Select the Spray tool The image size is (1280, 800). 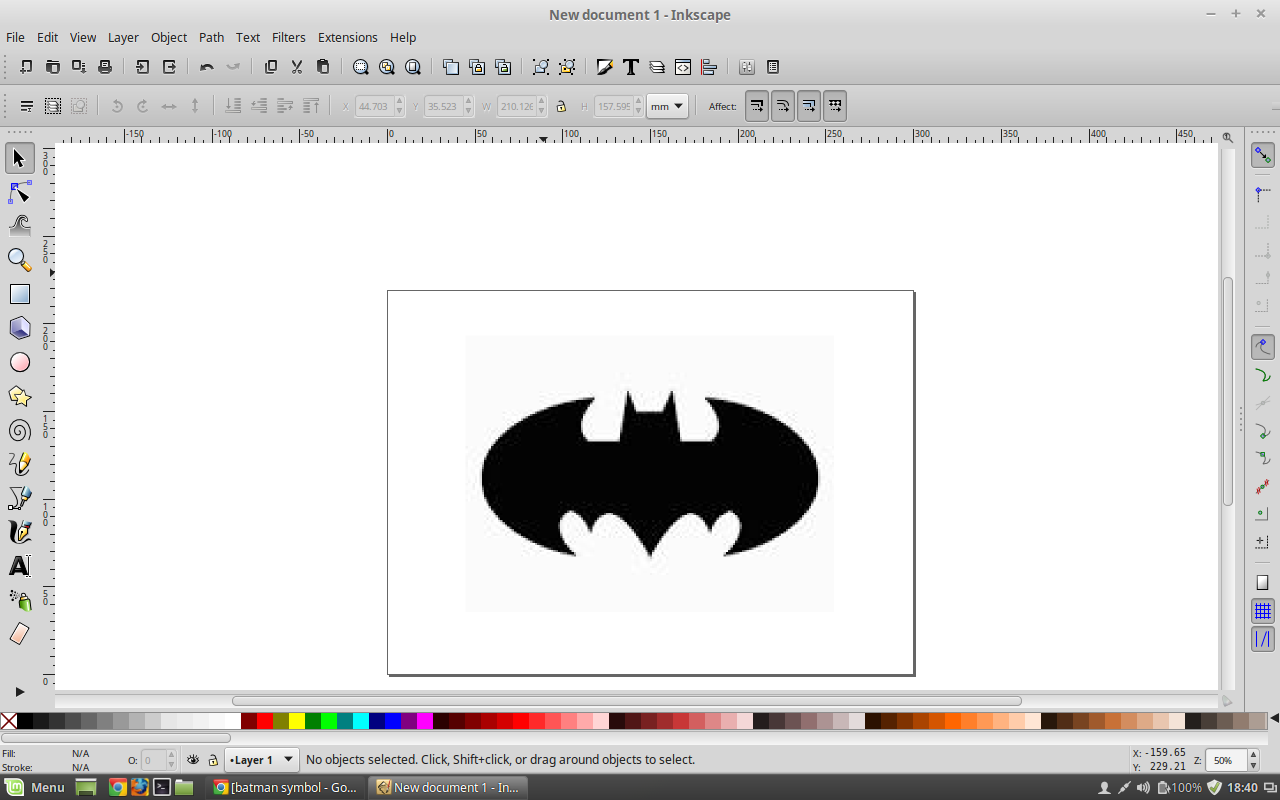(x=19, y=600)
